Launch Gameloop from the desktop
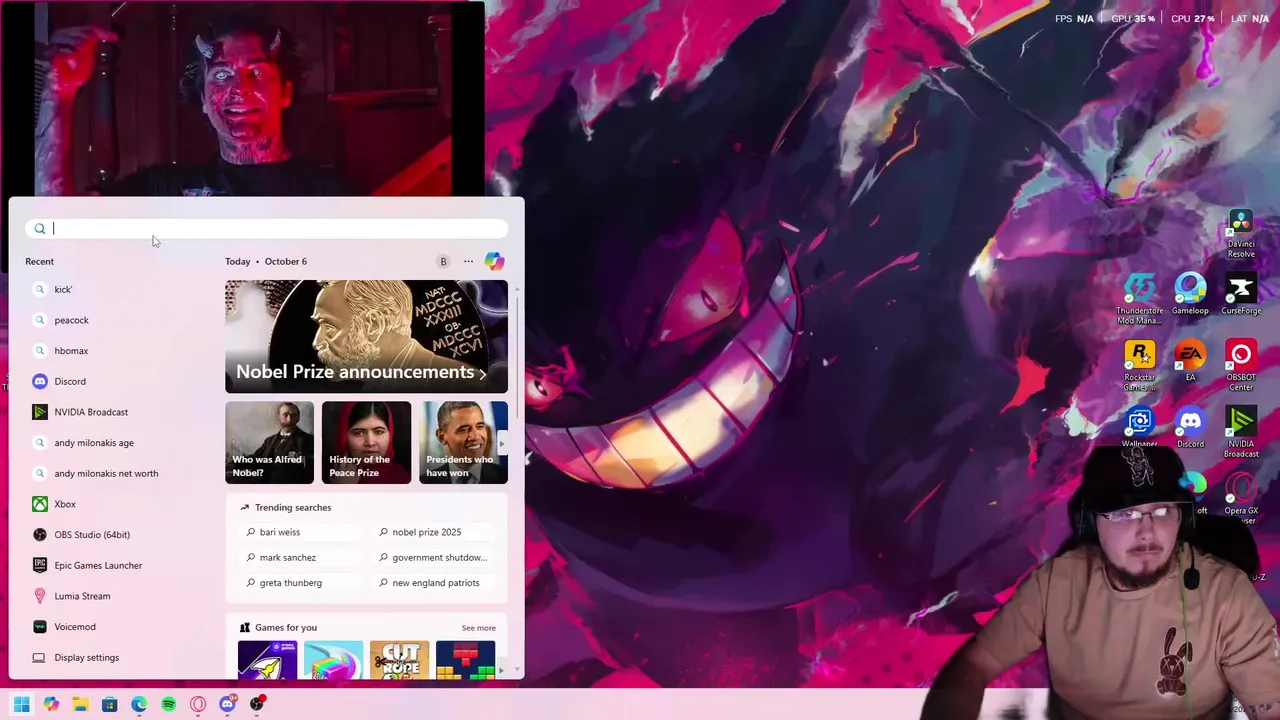This screenshot has height=720, width=1280. [x=1190, y=294]
